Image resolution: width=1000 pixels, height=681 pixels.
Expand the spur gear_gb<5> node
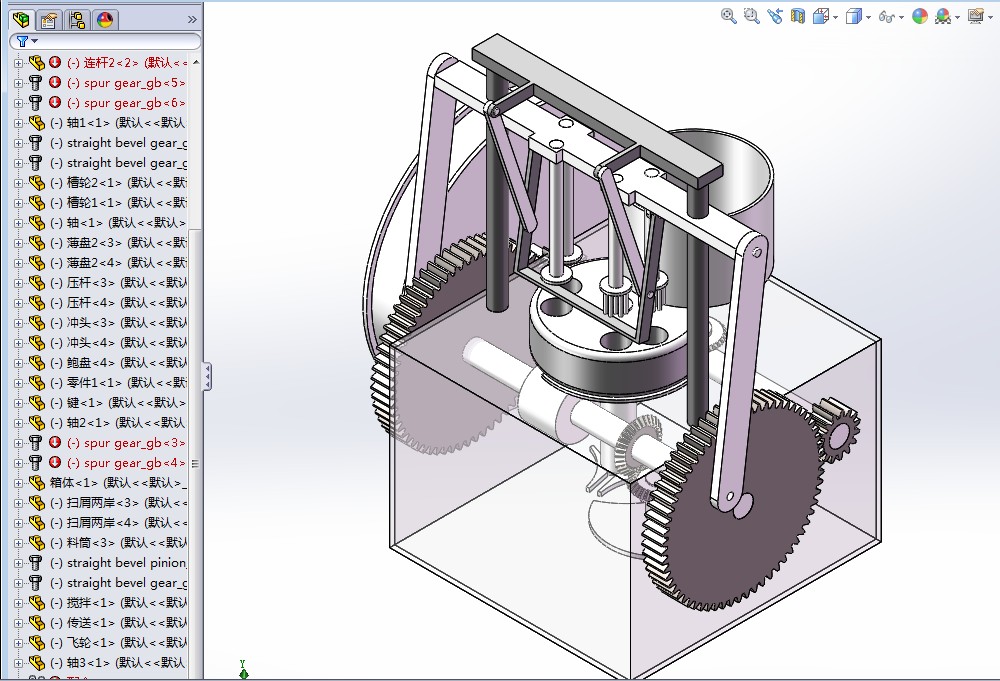[18, 83]
